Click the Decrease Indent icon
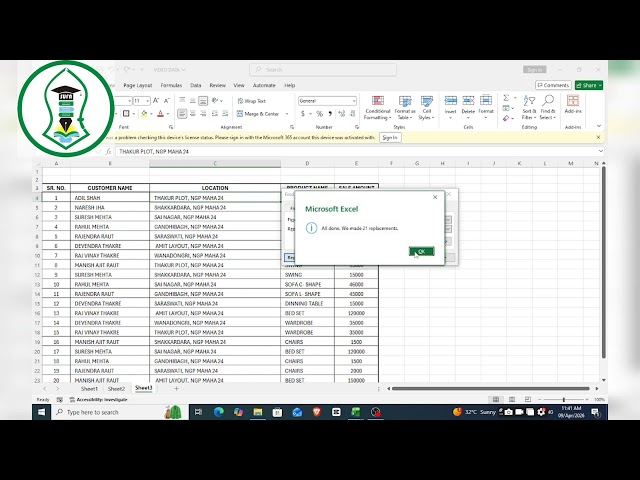The image size is (640, 480). point(215,114)
